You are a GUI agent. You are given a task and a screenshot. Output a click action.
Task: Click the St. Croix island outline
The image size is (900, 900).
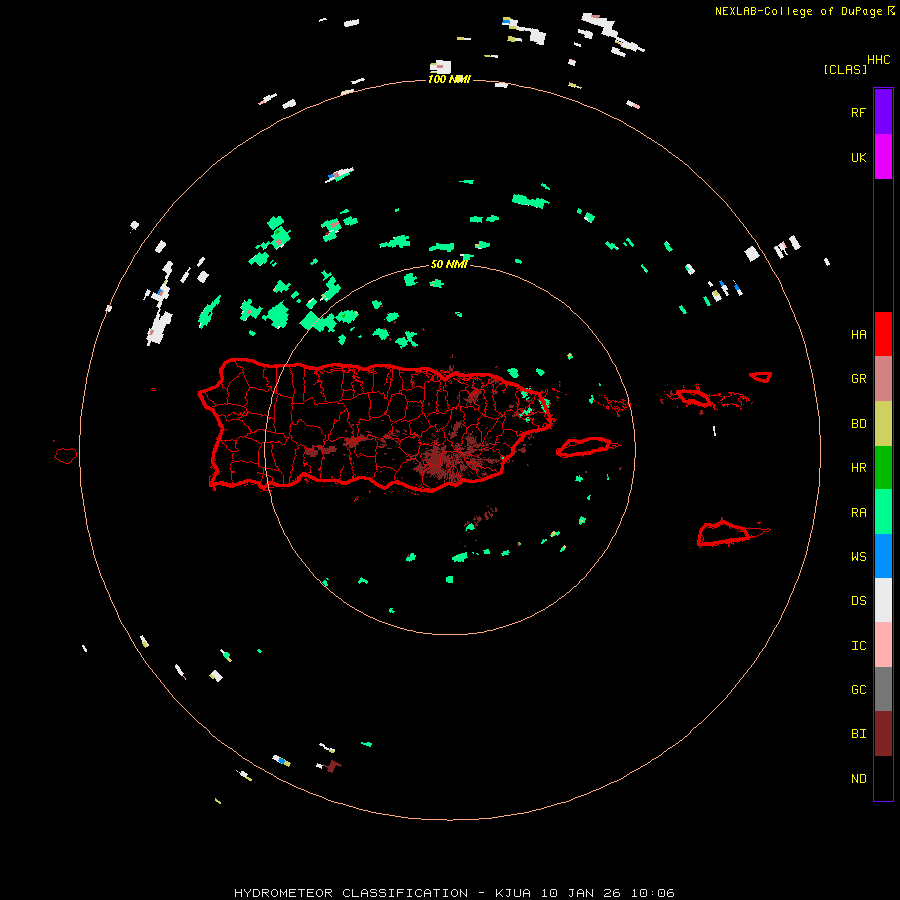point(726,534)
